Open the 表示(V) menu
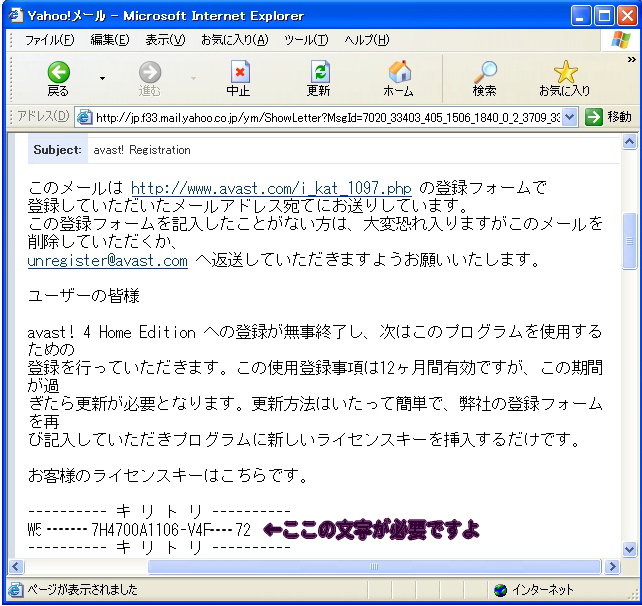Viewport: 642px width, 606px height. click(x=165, y=40)
